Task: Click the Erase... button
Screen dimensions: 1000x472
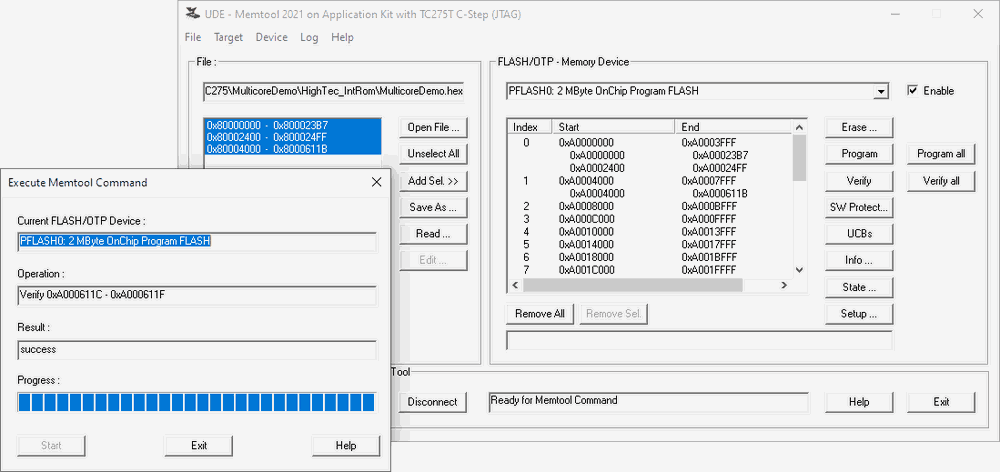Action: pos(859,128)
